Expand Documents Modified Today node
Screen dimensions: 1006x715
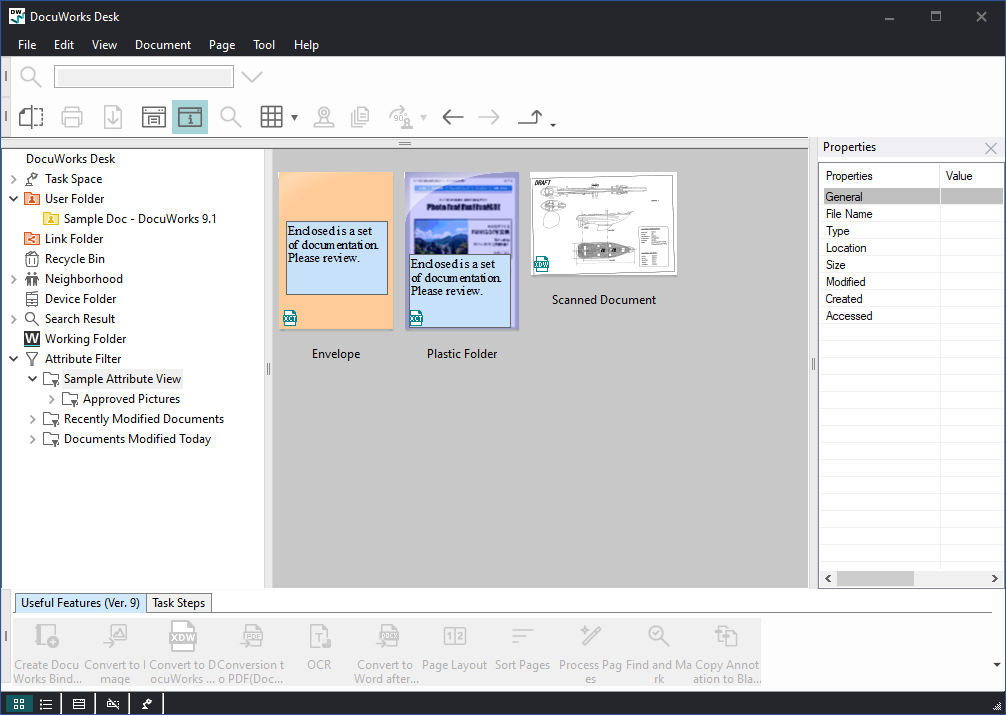(x=32, y=439)
